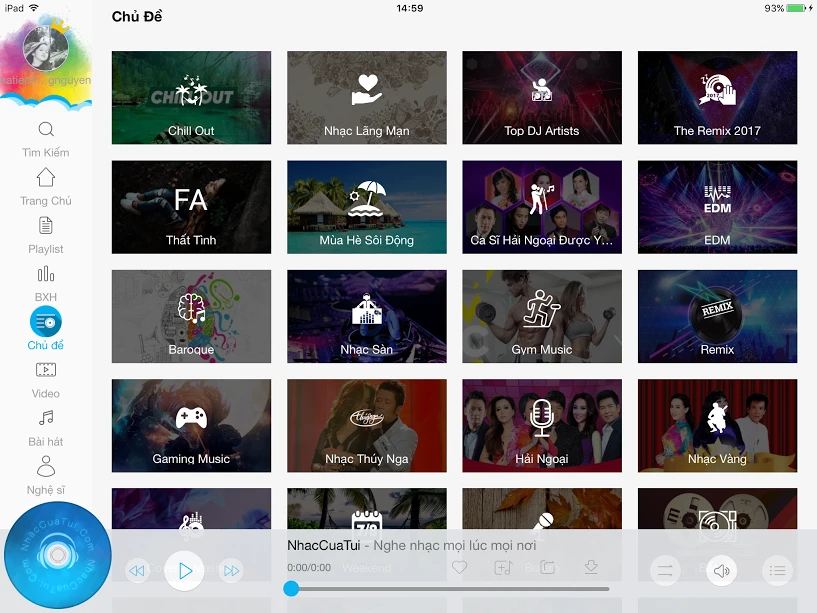Open the Playlist section

click(x=46, y=233)
